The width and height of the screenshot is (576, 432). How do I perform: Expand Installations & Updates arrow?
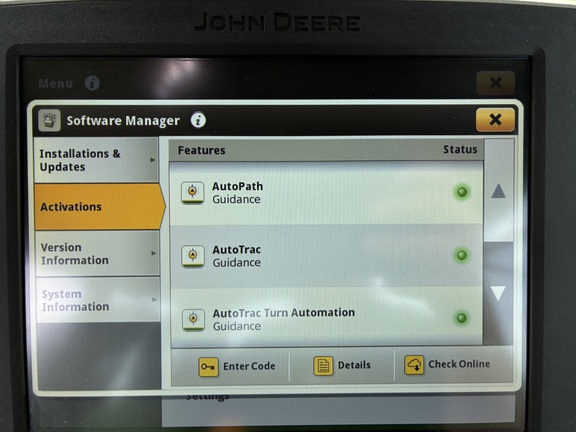pos(153,160)
